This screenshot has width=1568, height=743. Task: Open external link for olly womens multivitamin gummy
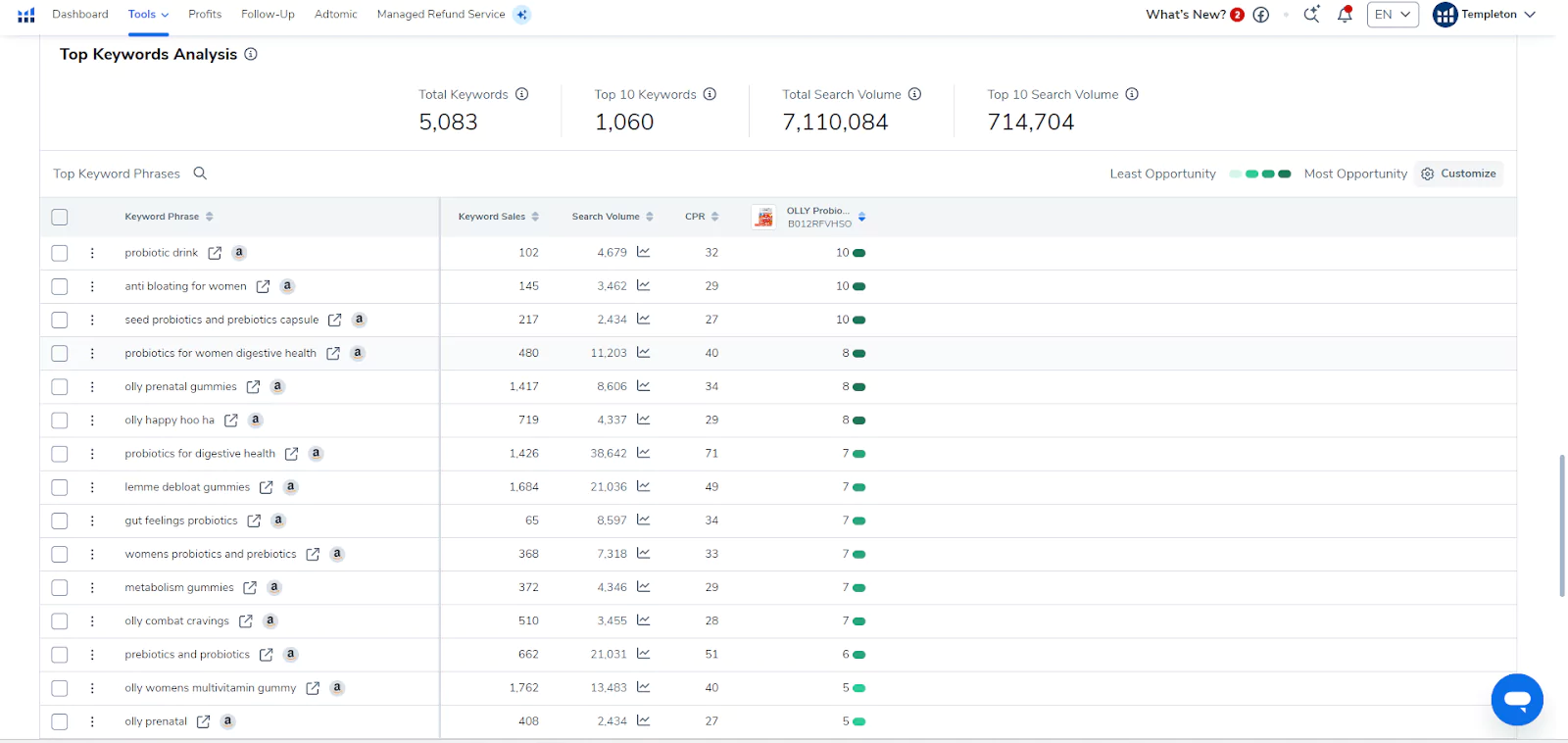[x=313, y=688]
